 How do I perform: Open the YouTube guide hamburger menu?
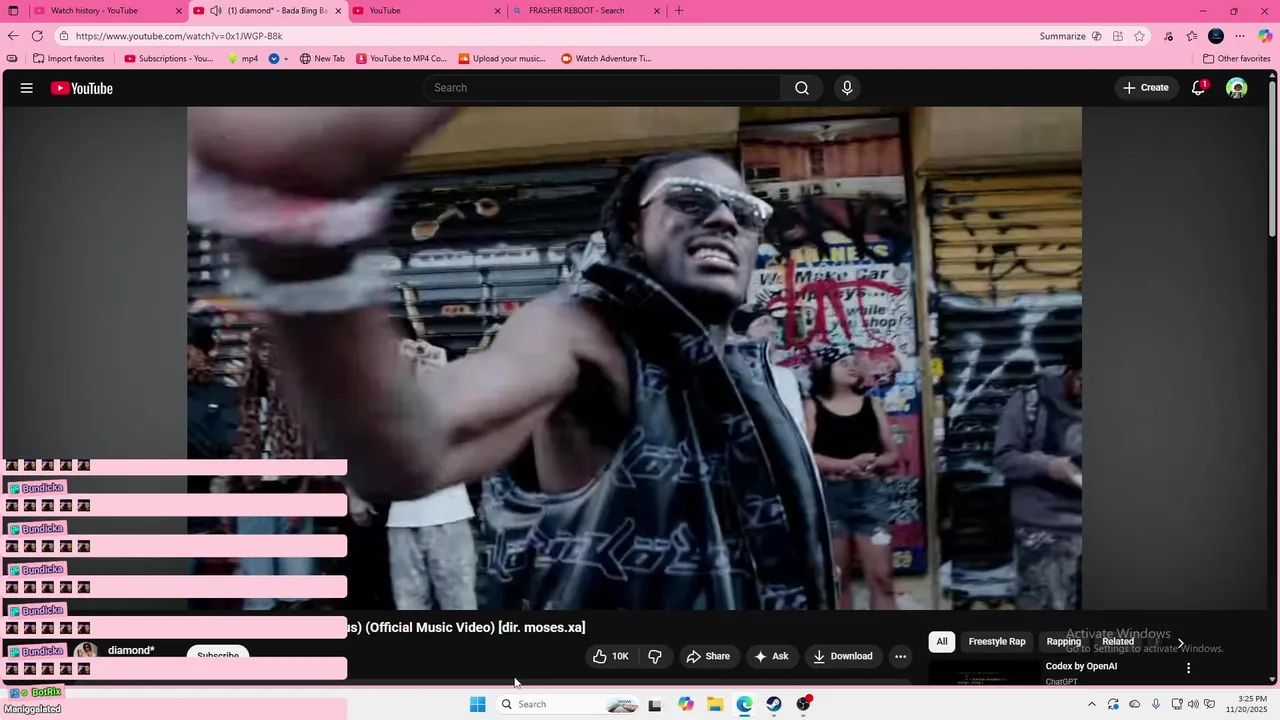click(x=27, y=88)
